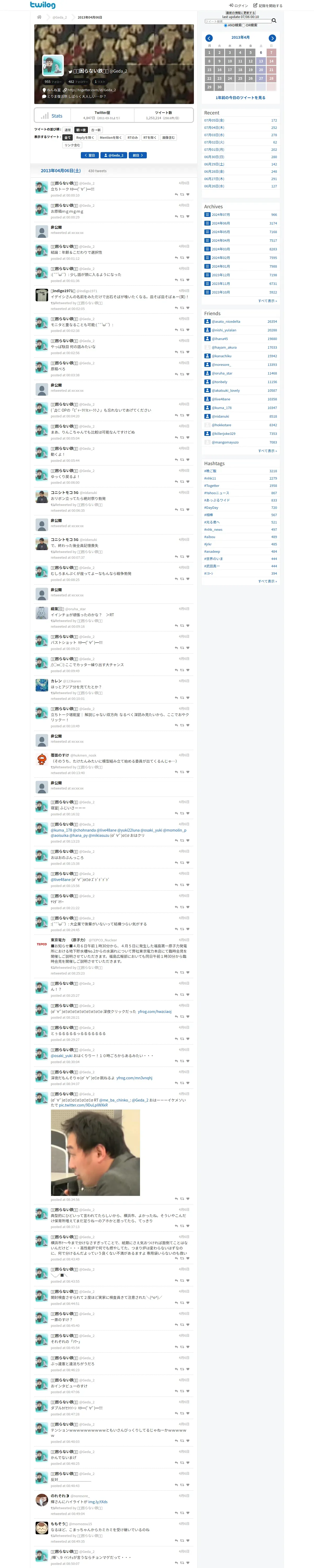Select AND検索 radio button
The width and height of the screenshot is (314, 1568).
click(x=225, y=26)
